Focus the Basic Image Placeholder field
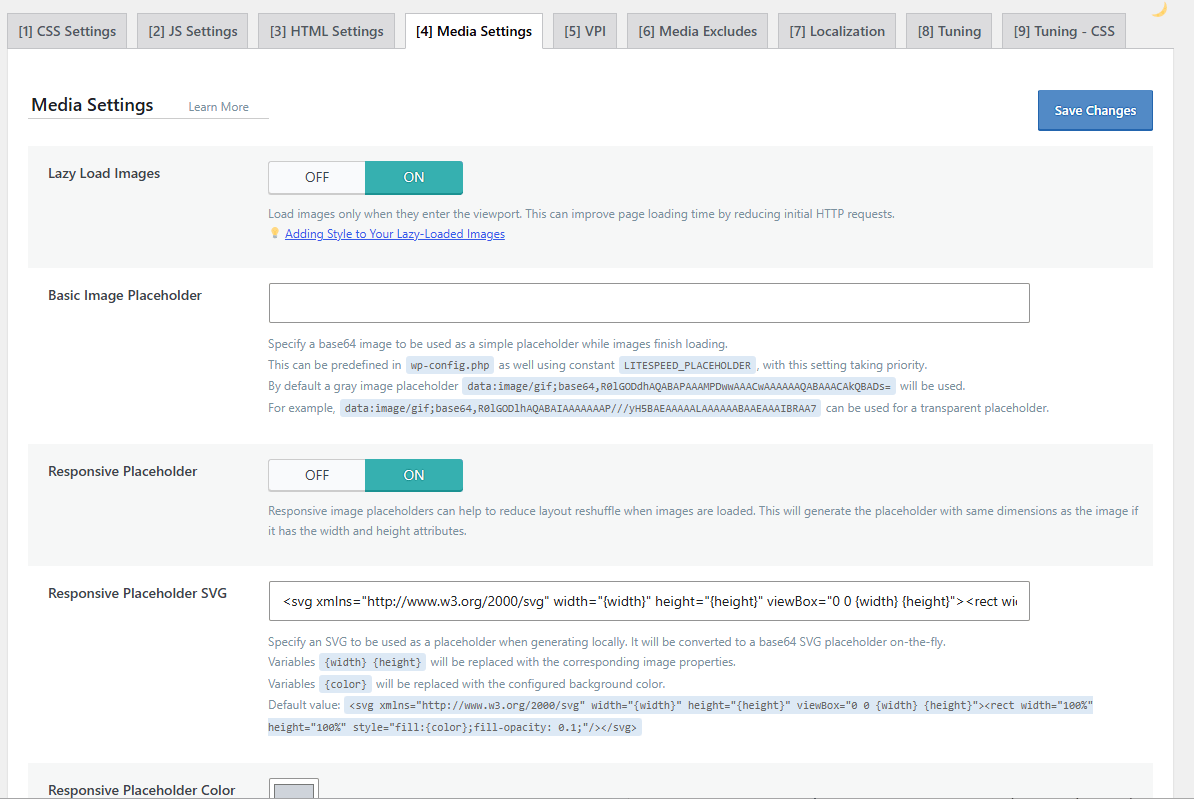Screen dimensions: 1194x799 (649, 303)
